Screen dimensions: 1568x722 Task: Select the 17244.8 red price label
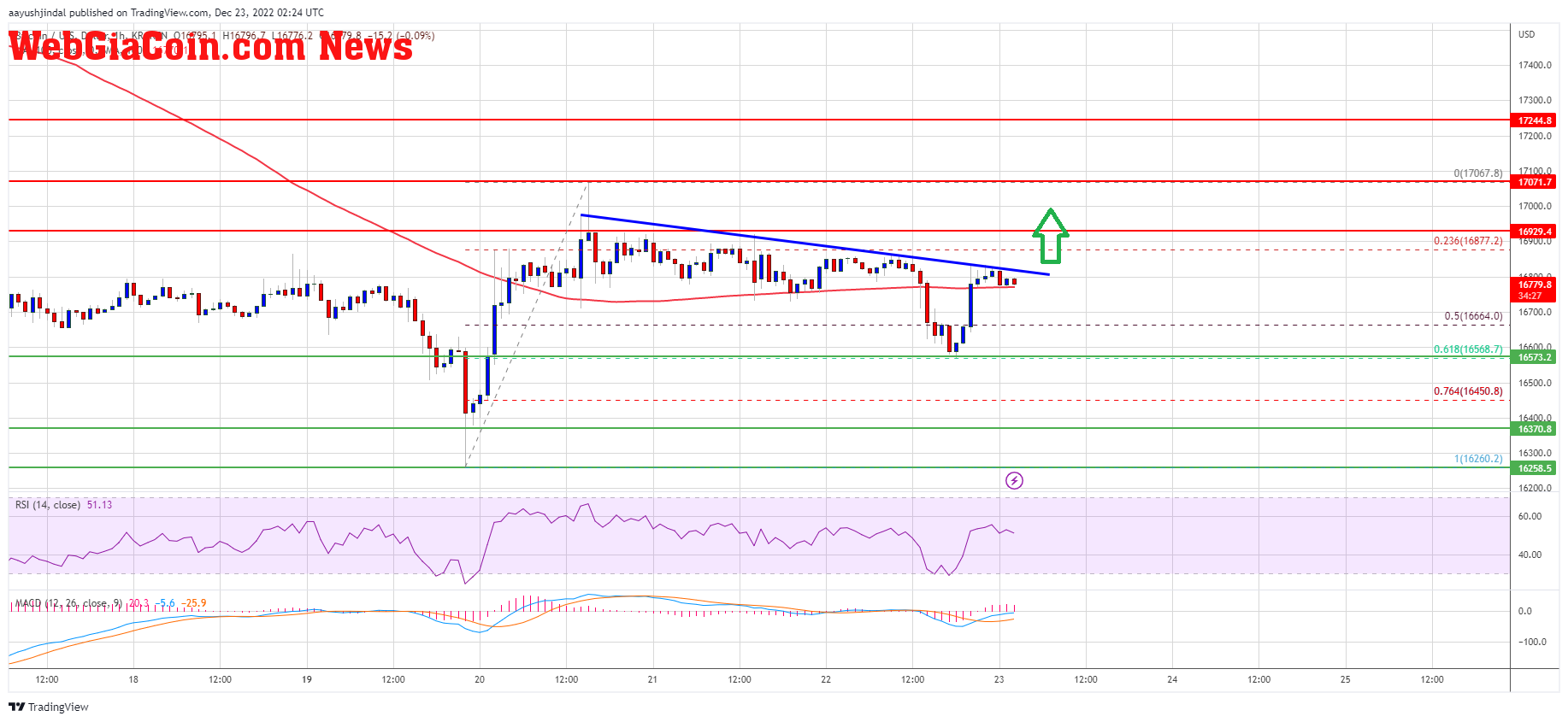click(x=1535, y=120)
